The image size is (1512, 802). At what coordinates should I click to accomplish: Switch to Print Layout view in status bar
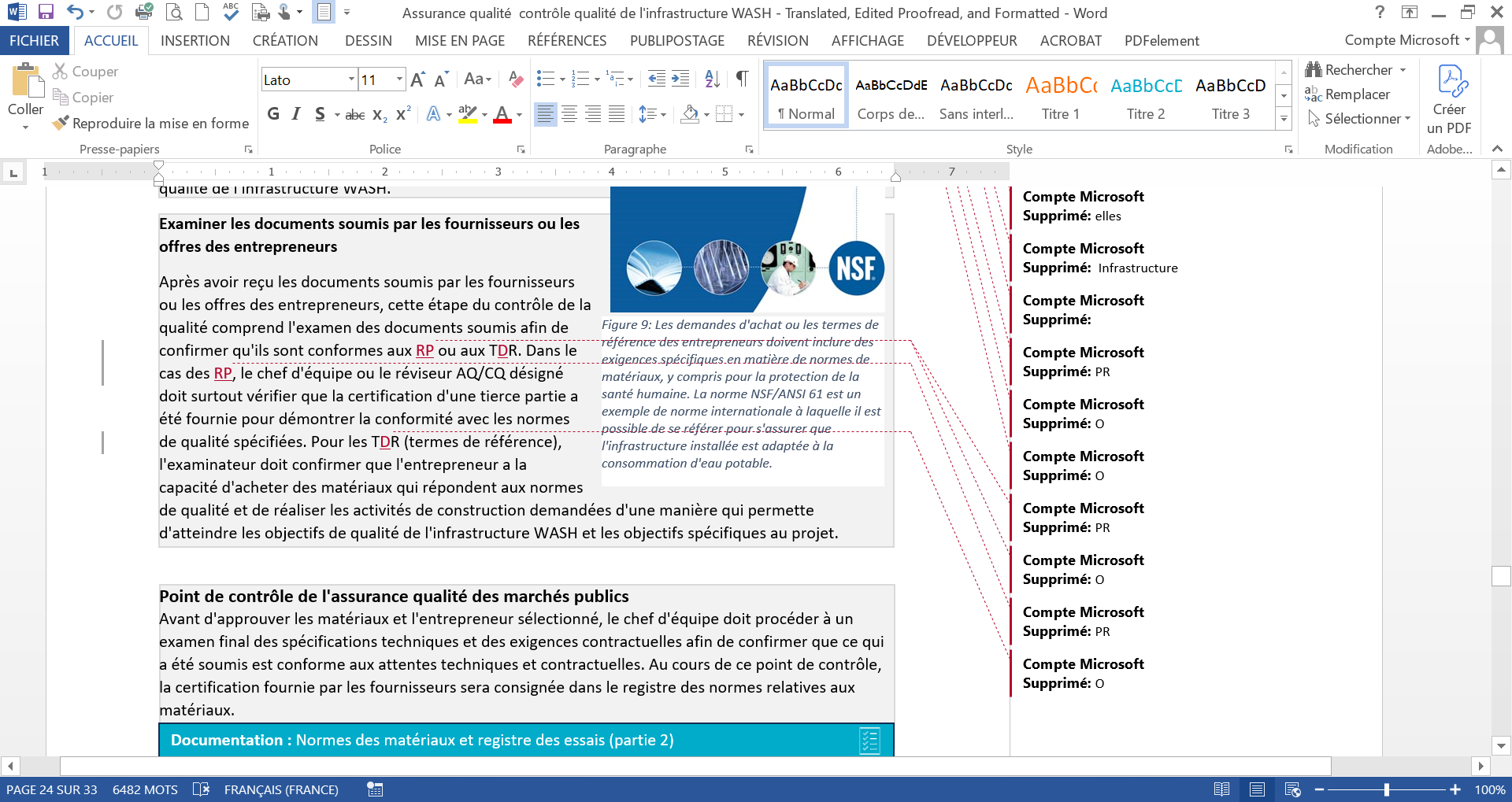pyautogui.click(x=1258, y=789)
